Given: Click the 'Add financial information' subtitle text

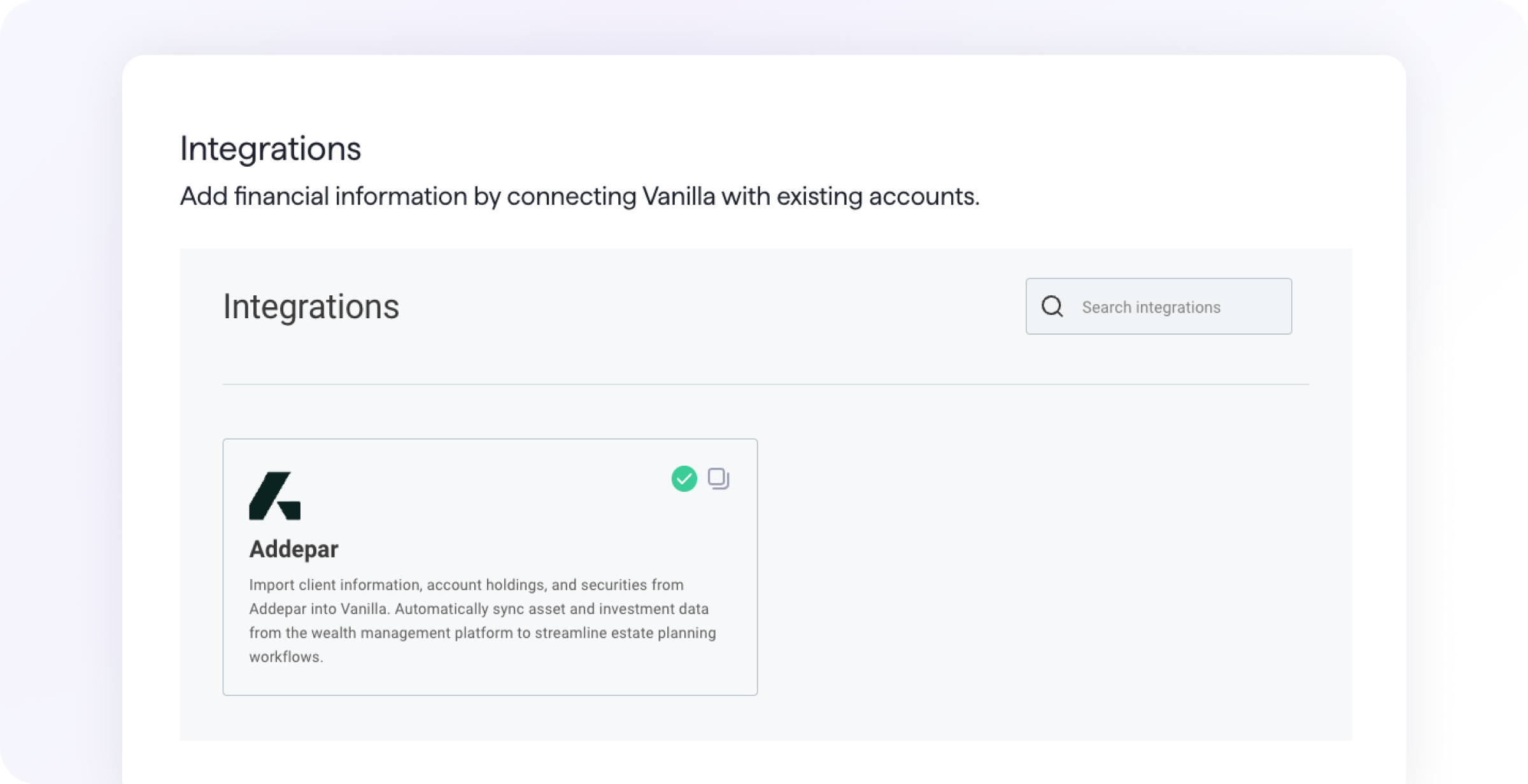Looking at the screenshot, I should click(x=323, y=196).
